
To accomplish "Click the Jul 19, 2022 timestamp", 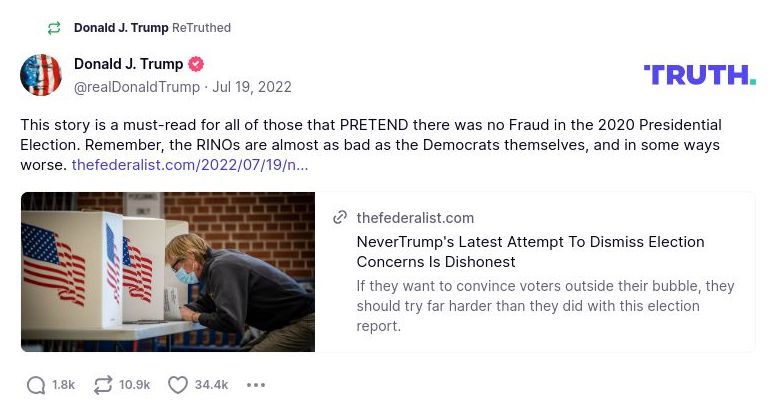I will (252, 87).
